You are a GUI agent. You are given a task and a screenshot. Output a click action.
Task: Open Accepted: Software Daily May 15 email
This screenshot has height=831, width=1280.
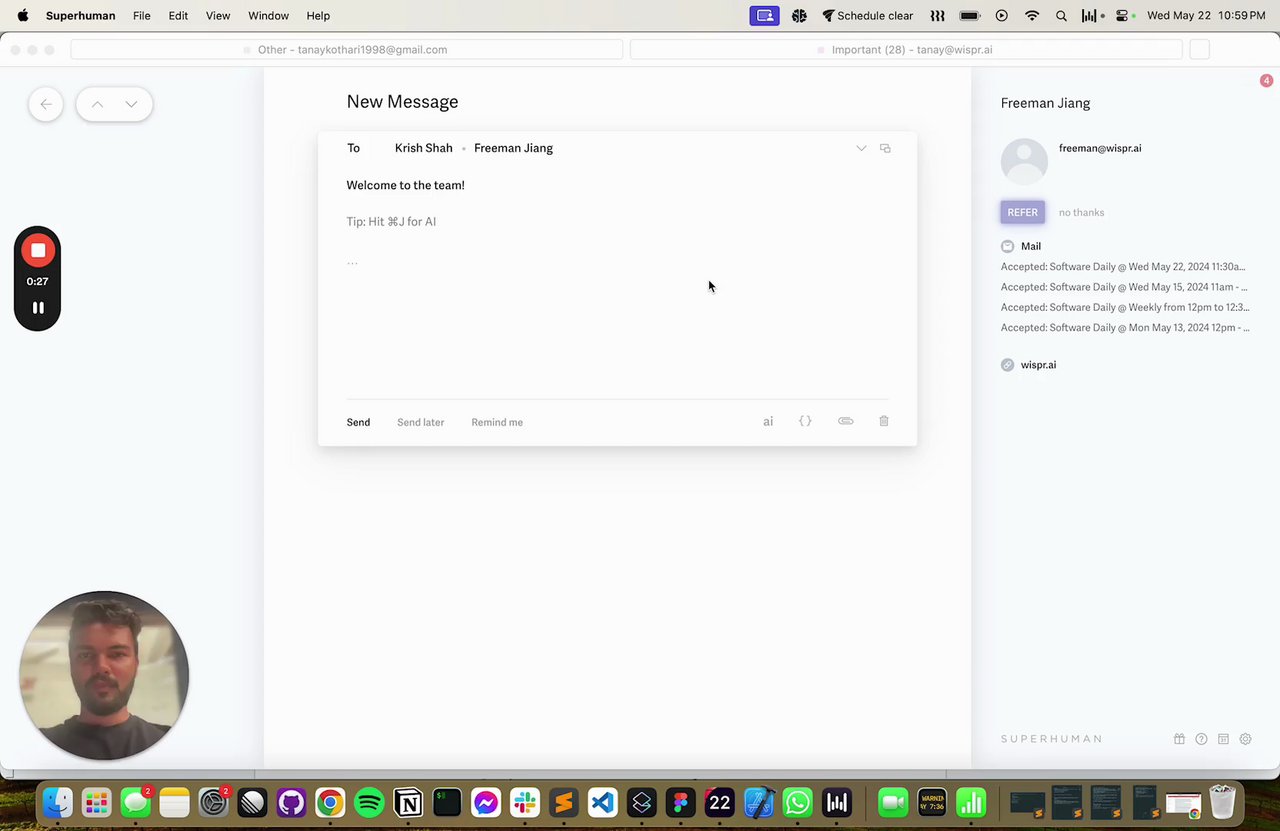pos(1124,287)
